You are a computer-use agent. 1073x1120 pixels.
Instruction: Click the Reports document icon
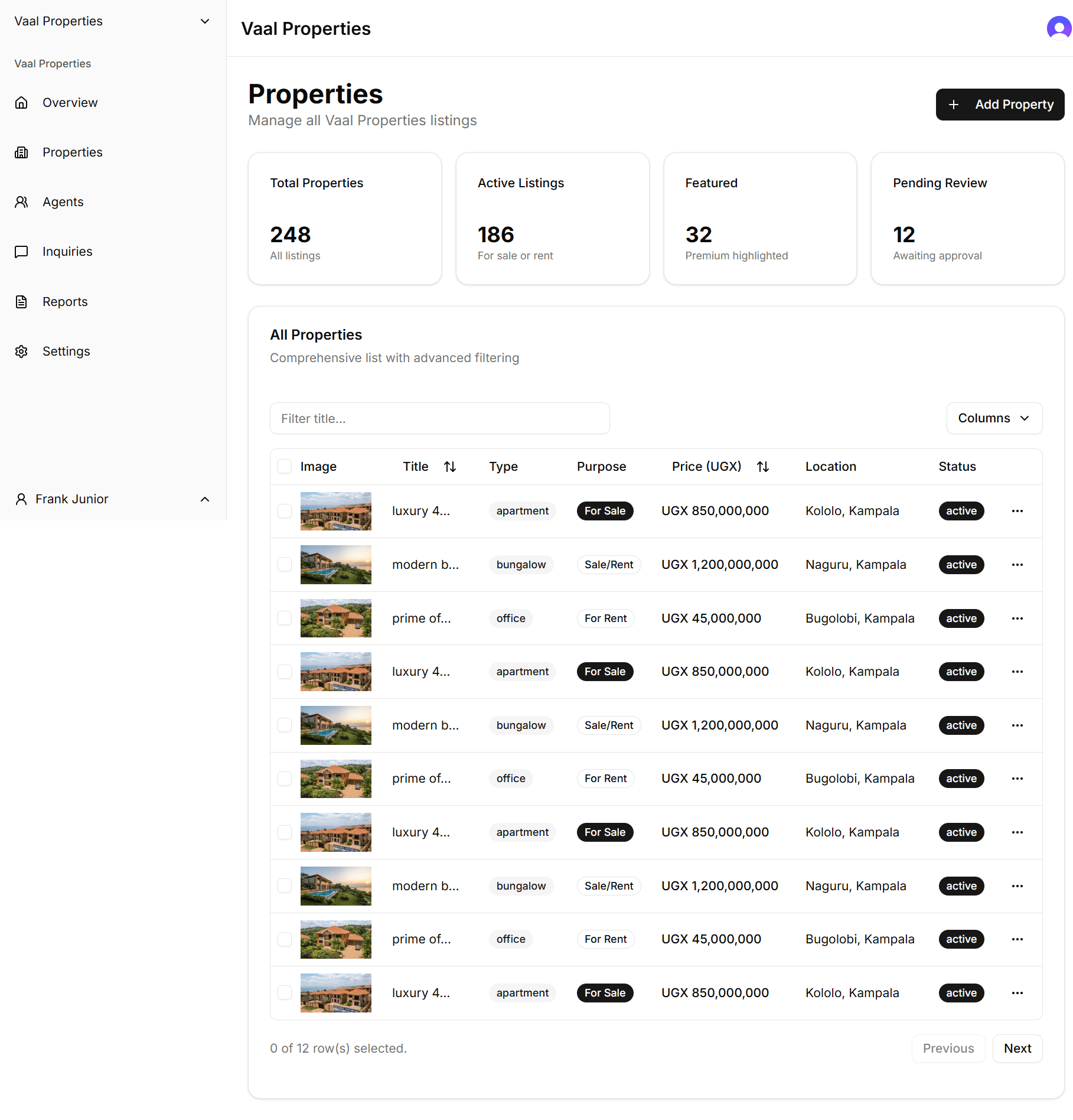[x=21, y=302]
